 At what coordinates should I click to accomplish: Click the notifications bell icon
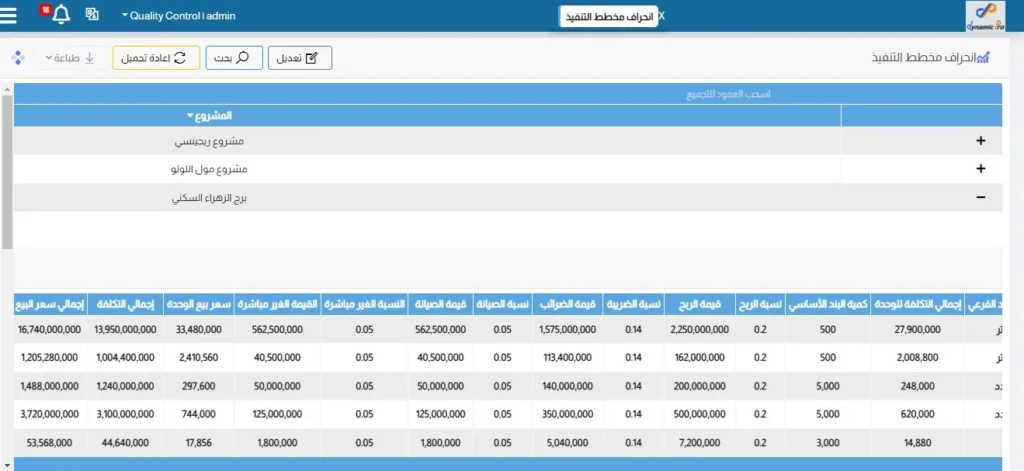pos(61,15)
